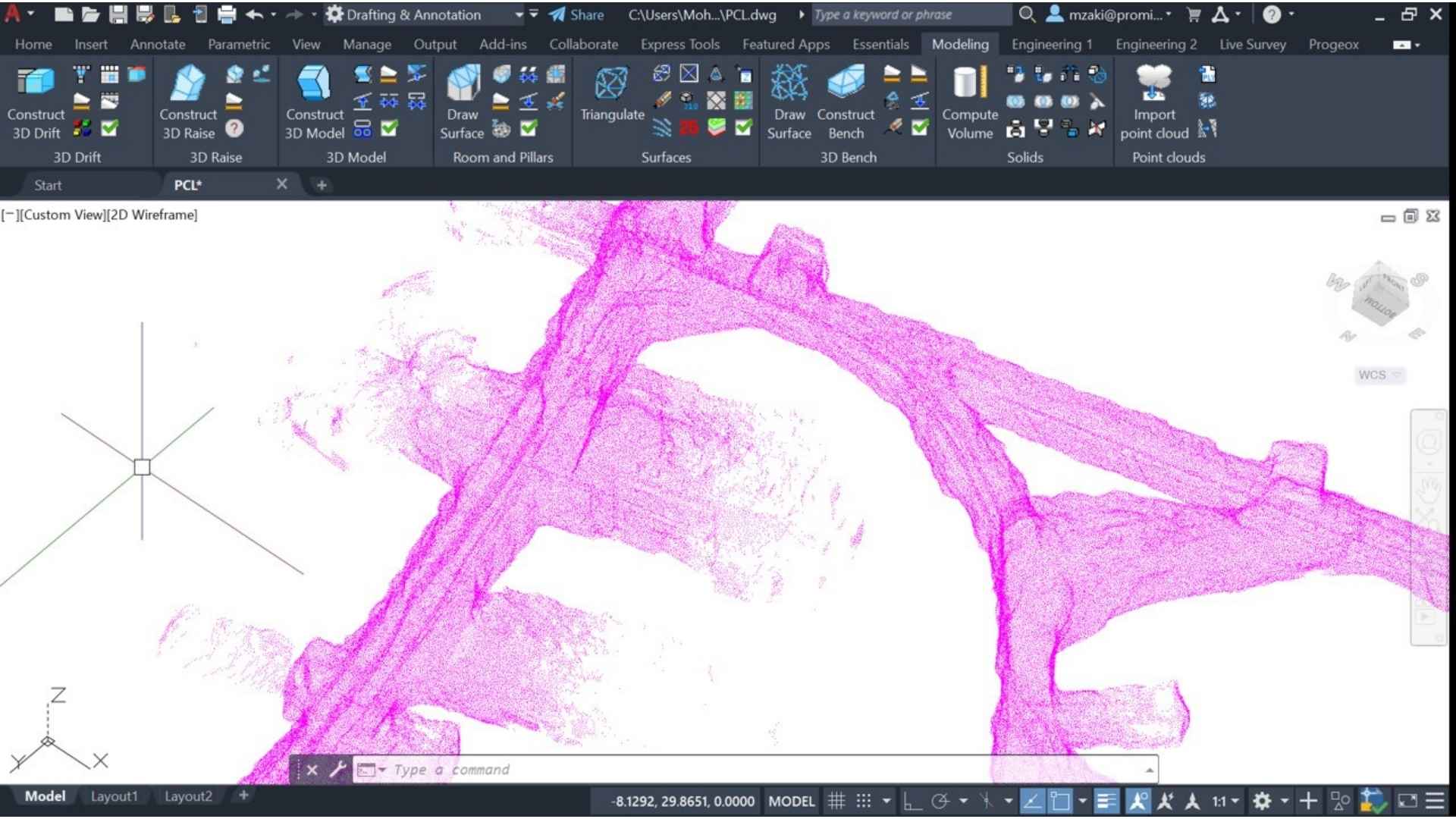Expand the Drafting & Annotation workspace dropdown
Viewport: 1456px width, 819px height.
coord(519,14)
